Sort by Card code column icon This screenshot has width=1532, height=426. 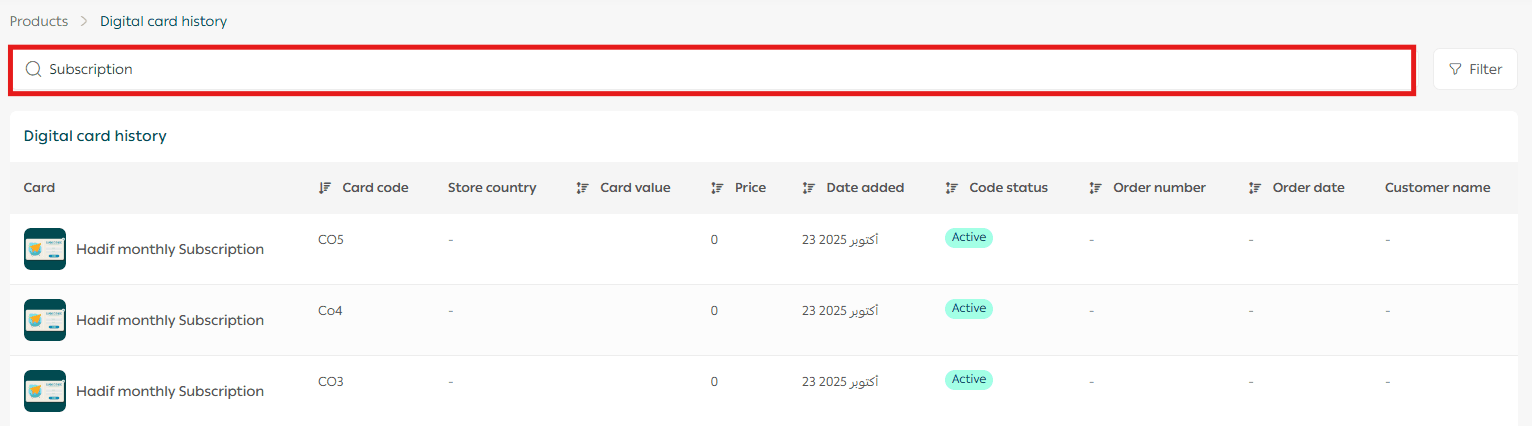click(x=324, y=188)
